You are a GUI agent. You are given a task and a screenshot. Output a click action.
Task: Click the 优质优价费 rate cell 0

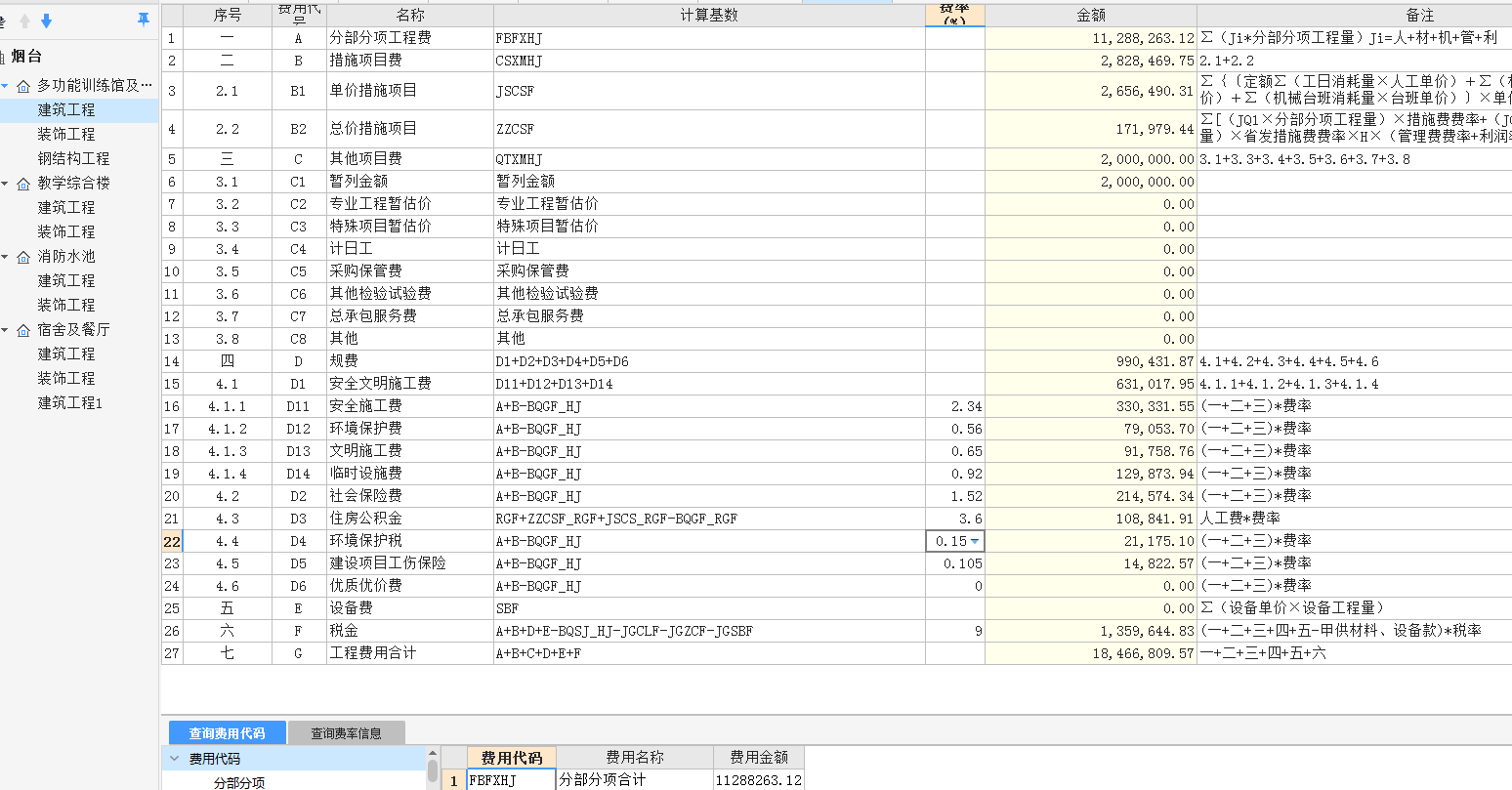click(x=955, y=586)
